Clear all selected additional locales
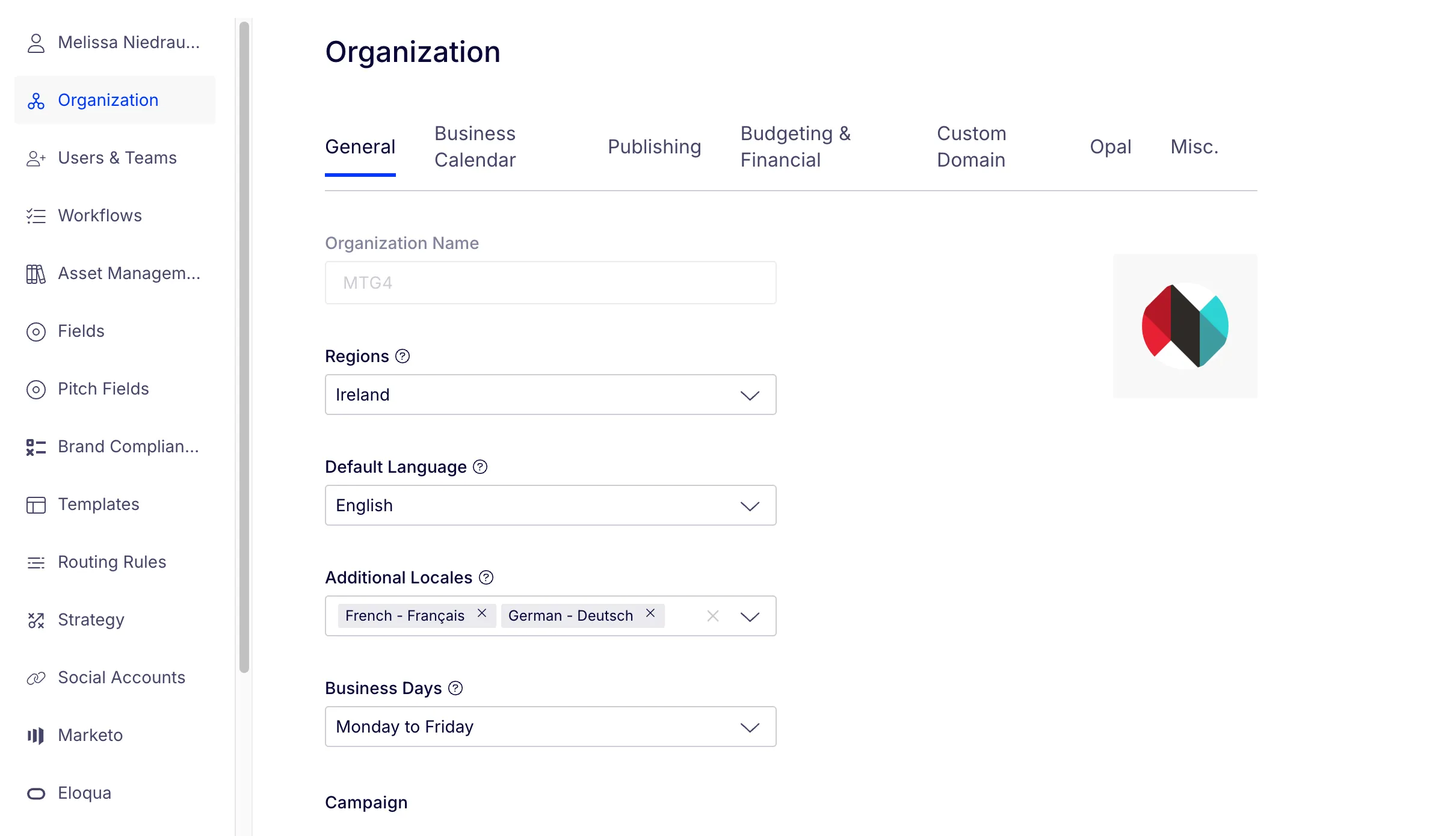Viewport: 1456px width, 836px height. 713,616
